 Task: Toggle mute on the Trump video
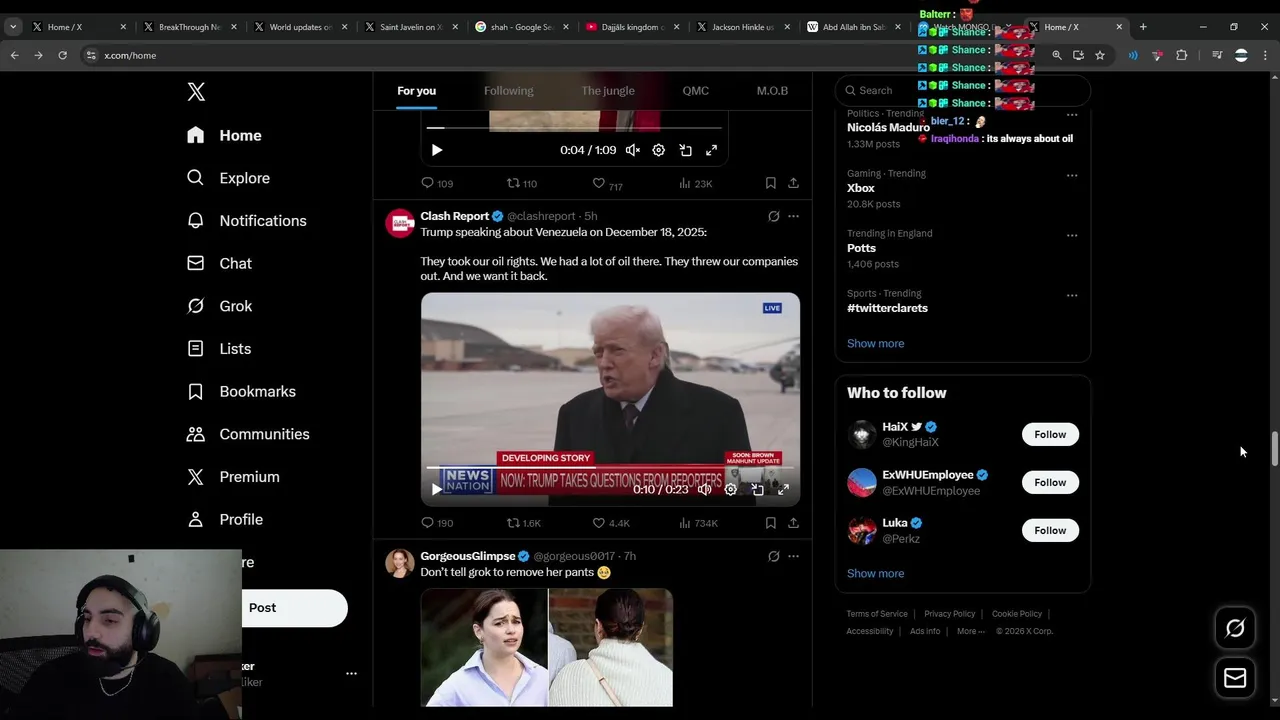coord(705,490)
